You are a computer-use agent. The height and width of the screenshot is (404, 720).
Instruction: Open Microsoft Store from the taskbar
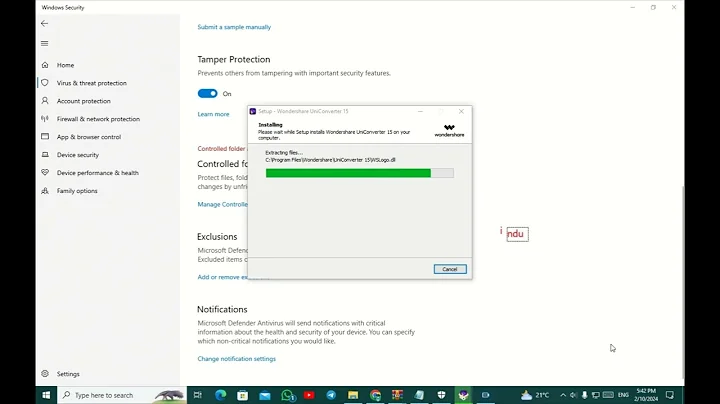click(242, 395)
